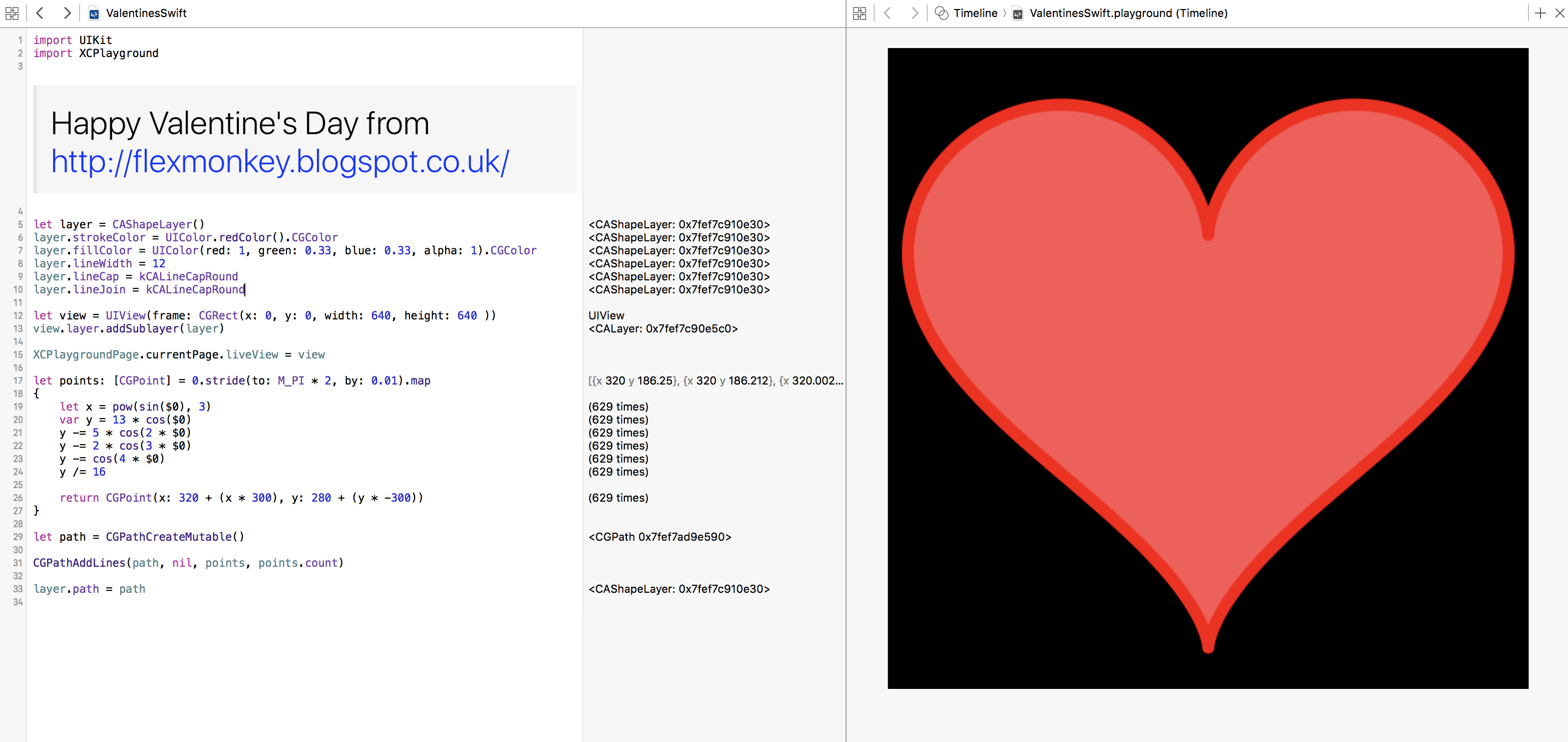Go forward in the main editor history
1568x742 pixels.
[67, 13]
